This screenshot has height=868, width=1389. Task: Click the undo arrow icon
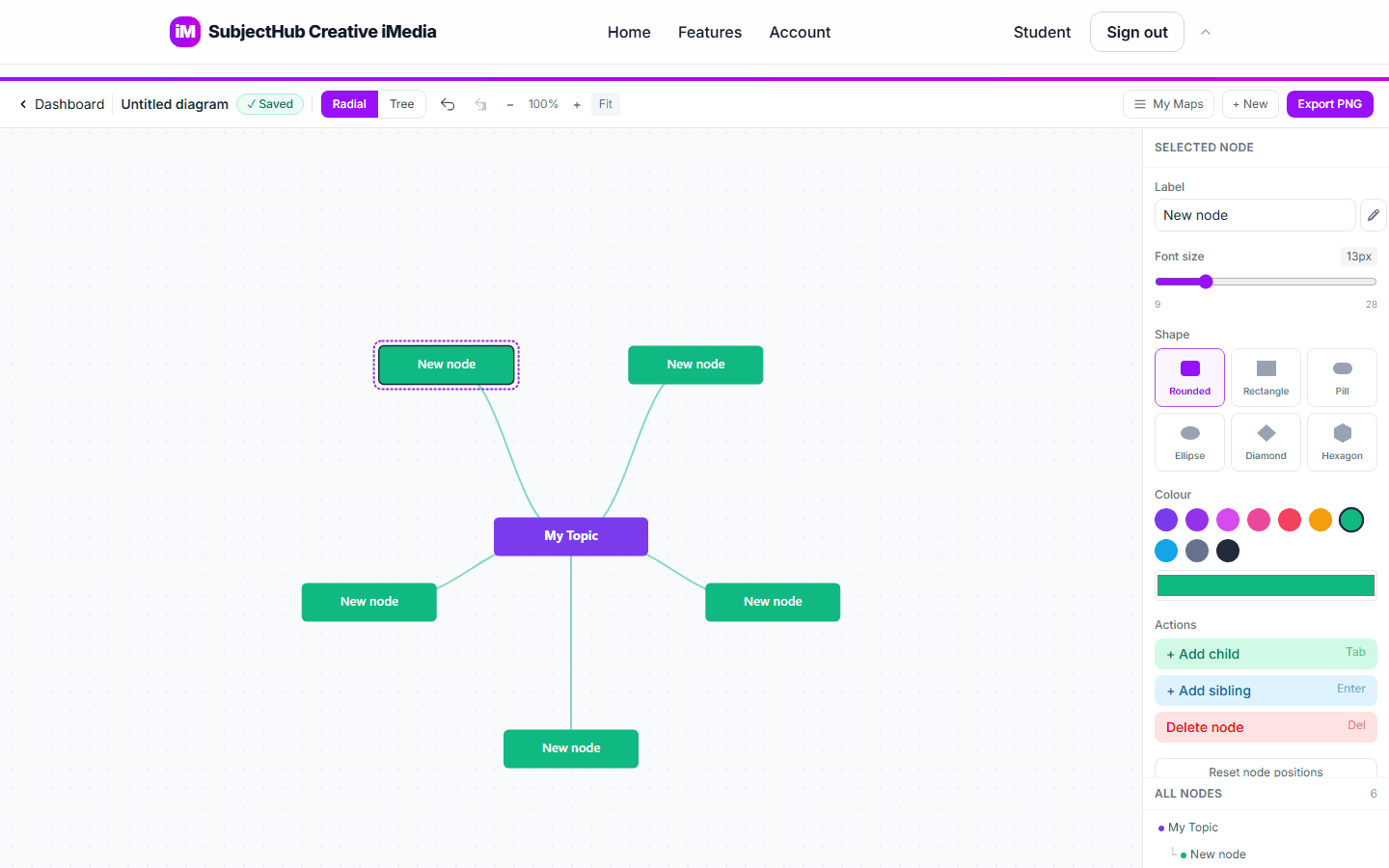pos(448,104)
